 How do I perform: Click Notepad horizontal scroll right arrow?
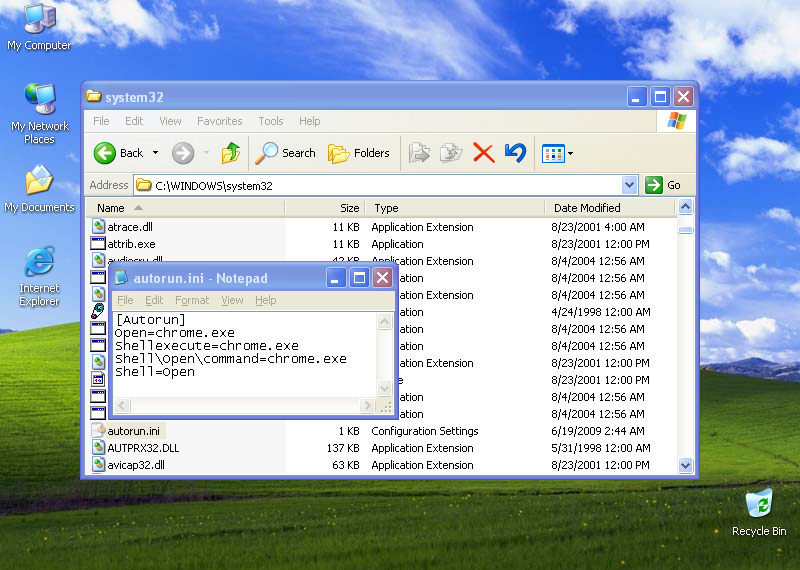(x=366, y=406)
